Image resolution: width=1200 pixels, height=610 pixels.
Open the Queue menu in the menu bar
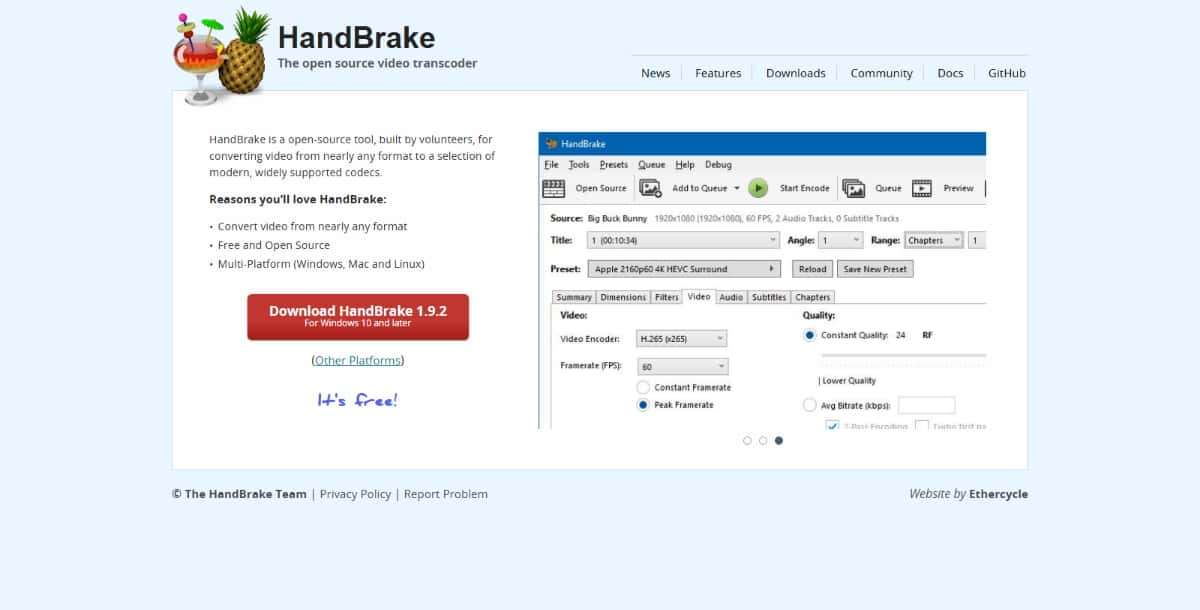click(651, 165)
